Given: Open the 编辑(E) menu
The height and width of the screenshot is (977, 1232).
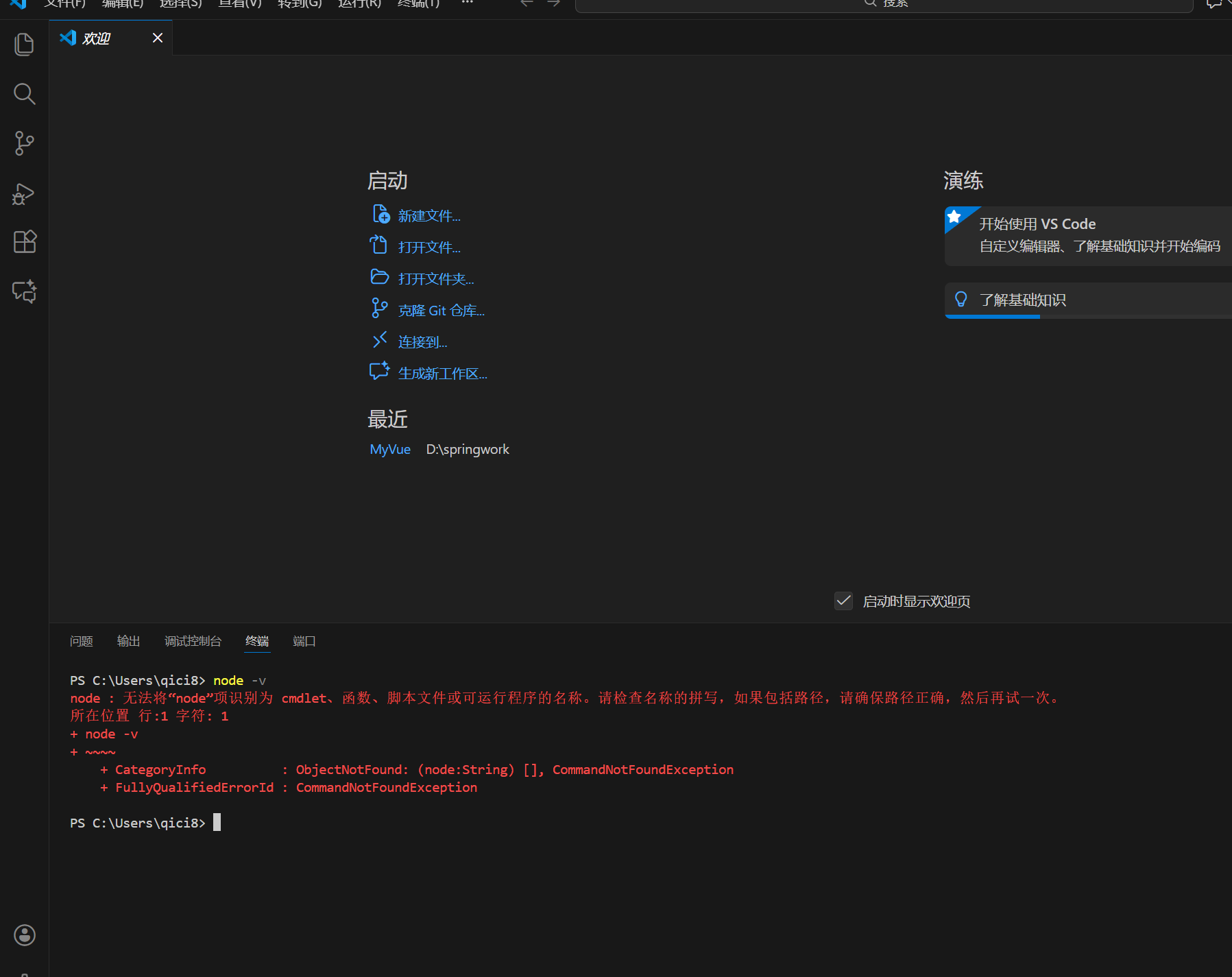Looking at the screenshot, I should (x=123, y=3).
